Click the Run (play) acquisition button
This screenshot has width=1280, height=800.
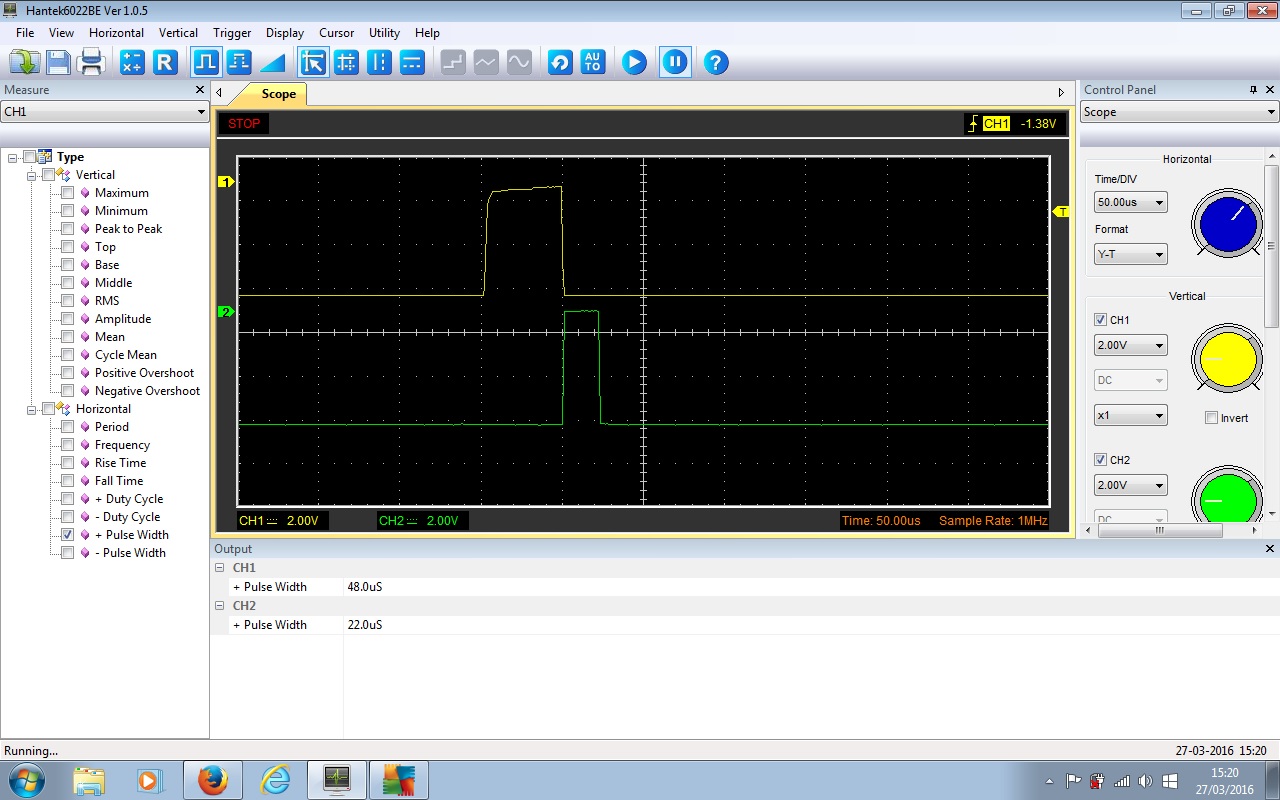[x=634, y=63]
